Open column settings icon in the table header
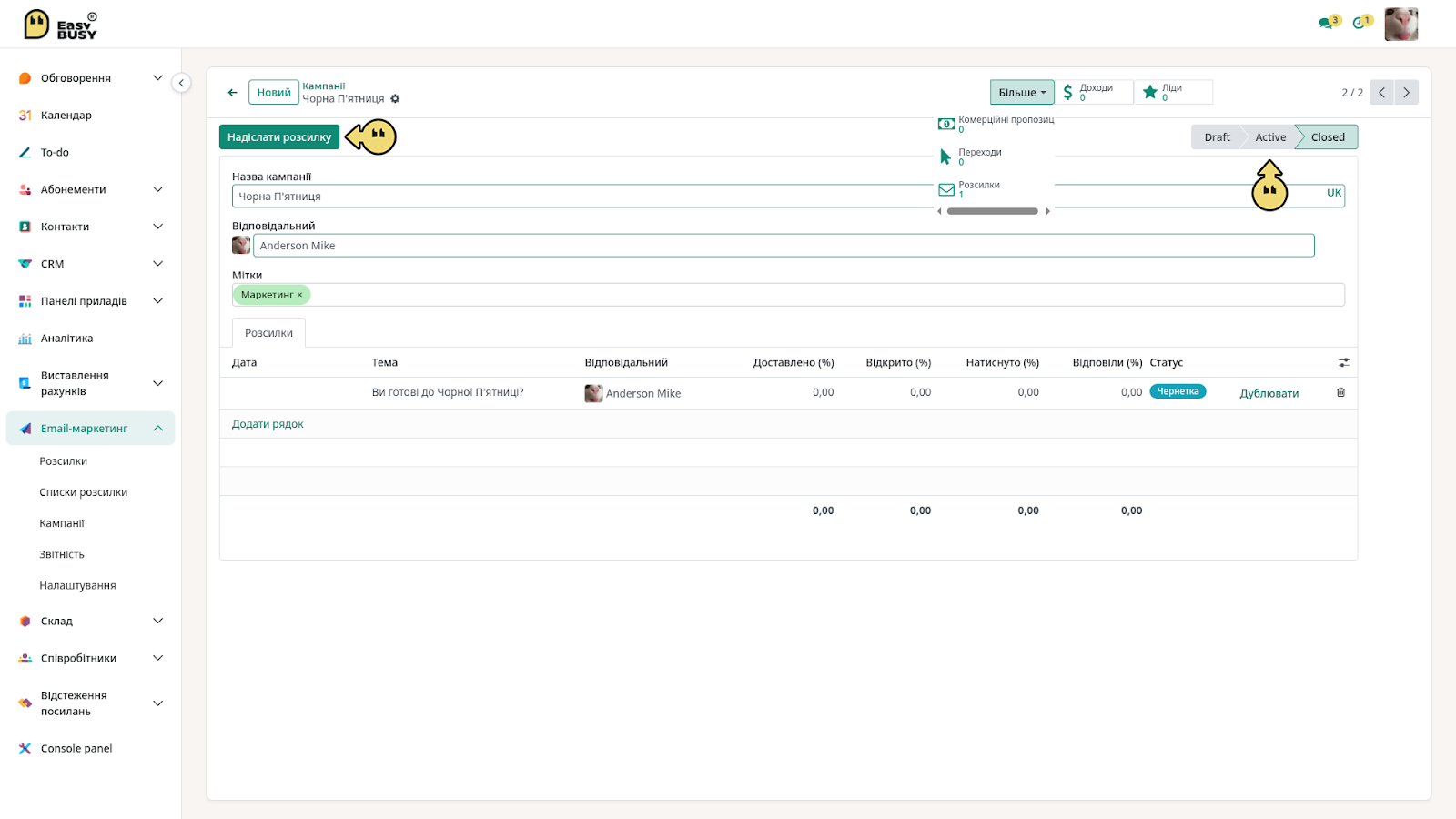The width and height of the screenshot is (1456, 819). pyautogui.click(x=1344, y=362)
